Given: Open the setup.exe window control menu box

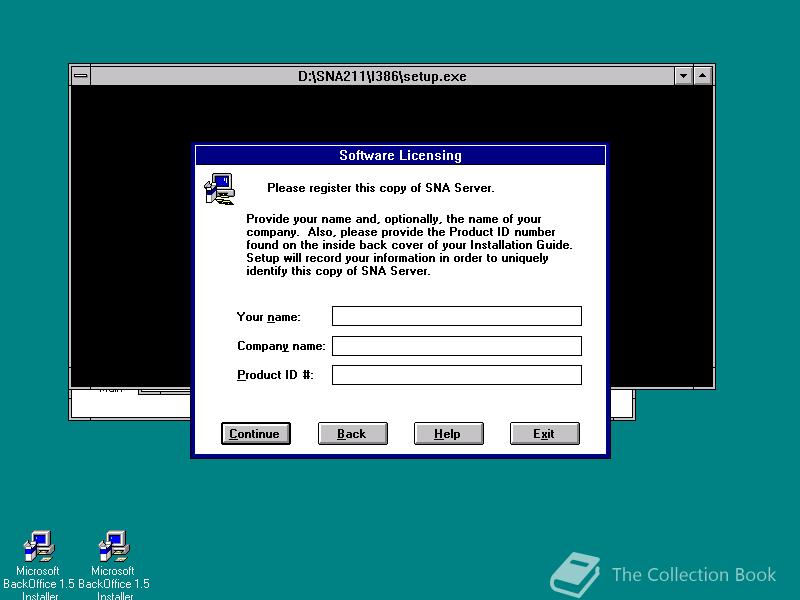Looking at the screenshot, I should pyautogui.click(x=81, y=76).
